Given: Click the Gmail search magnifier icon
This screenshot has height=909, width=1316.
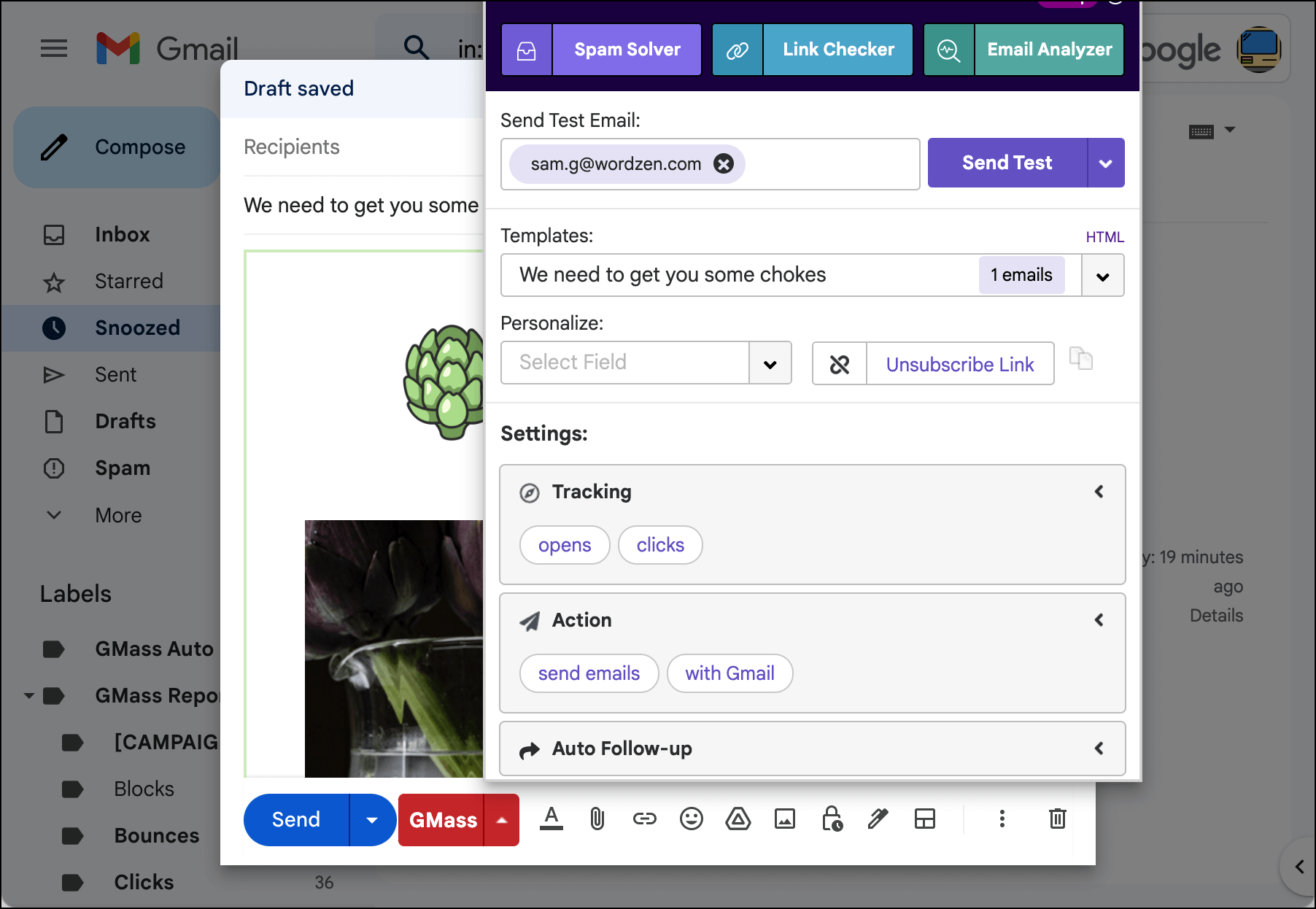Looking at the screenshot, I should coord(417,47).
